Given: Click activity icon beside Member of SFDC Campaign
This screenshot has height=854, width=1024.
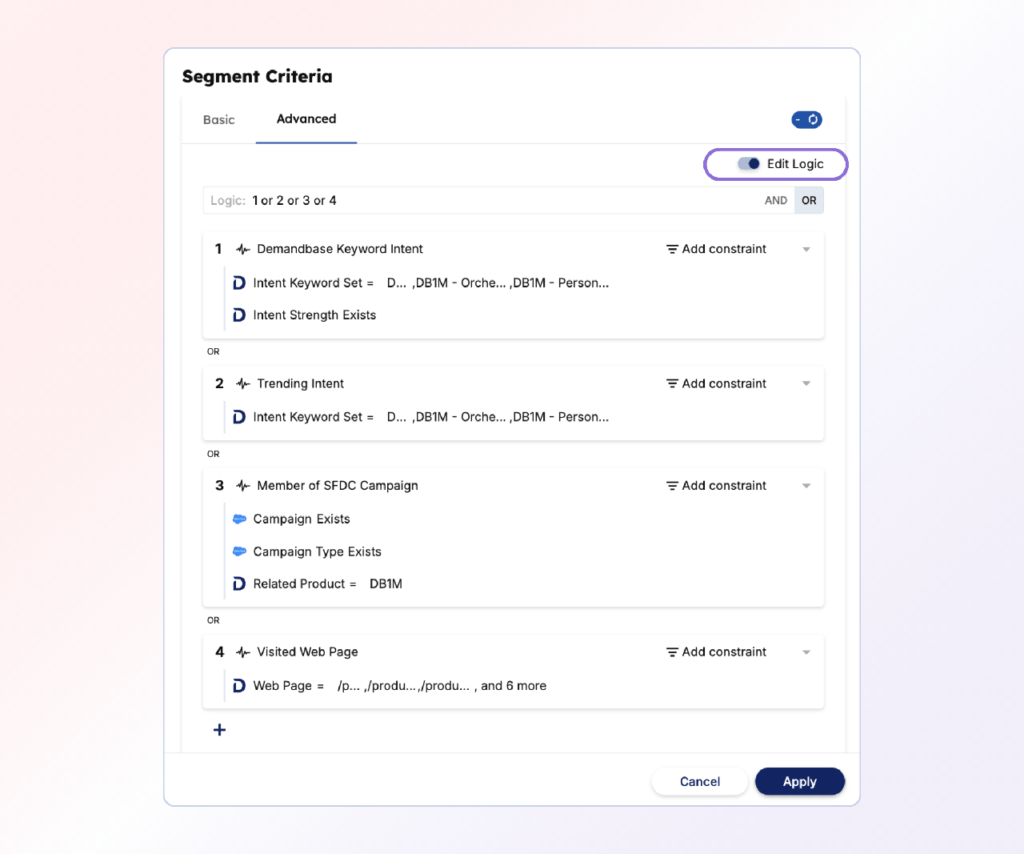Looking at the screenshot, I should pos(243,486).
